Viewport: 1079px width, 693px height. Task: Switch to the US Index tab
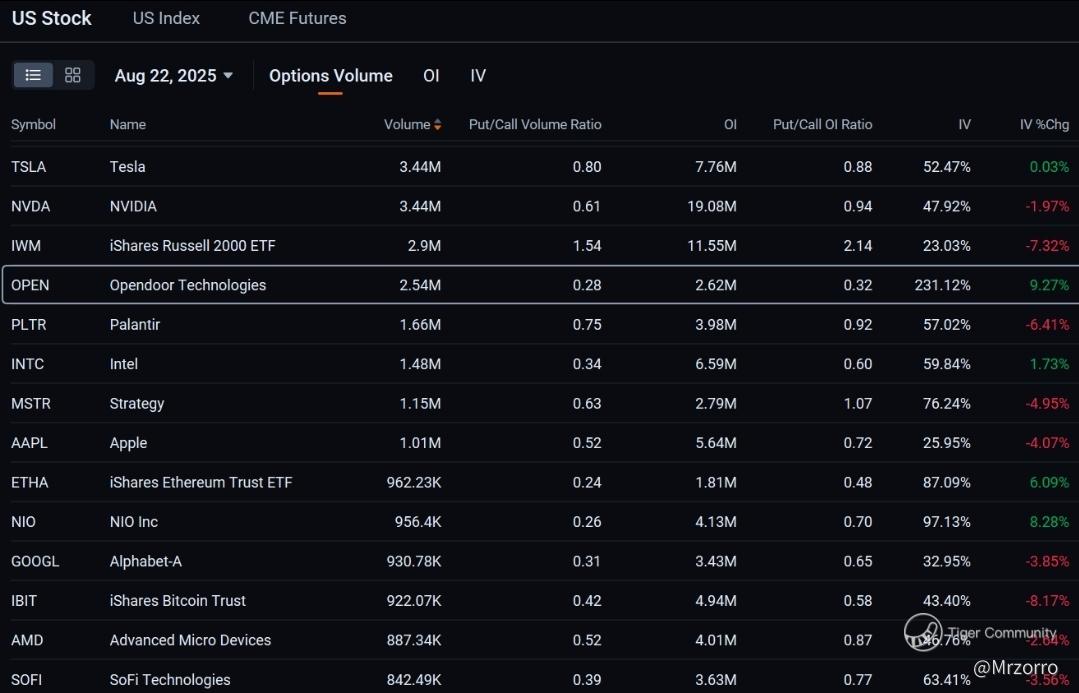(166, 18)
